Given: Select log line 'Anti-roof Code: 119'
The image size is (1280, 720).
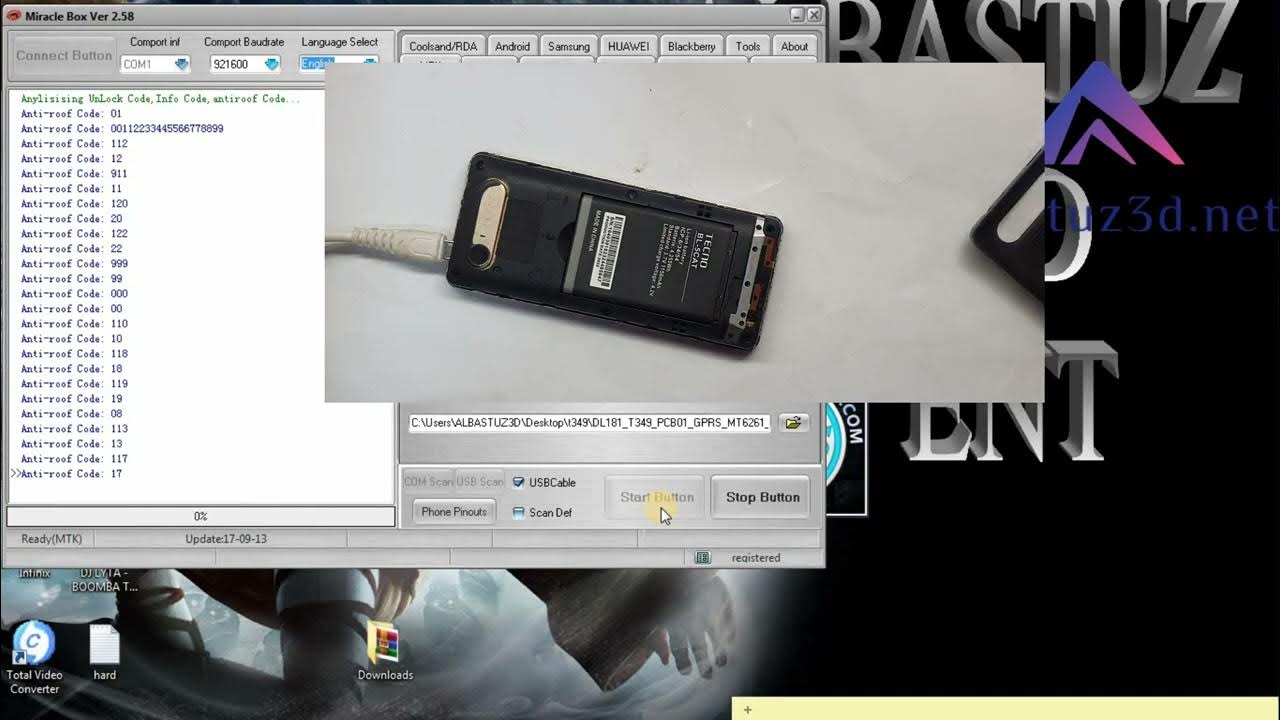Looking at the screenshot, I should click(74, 384).
